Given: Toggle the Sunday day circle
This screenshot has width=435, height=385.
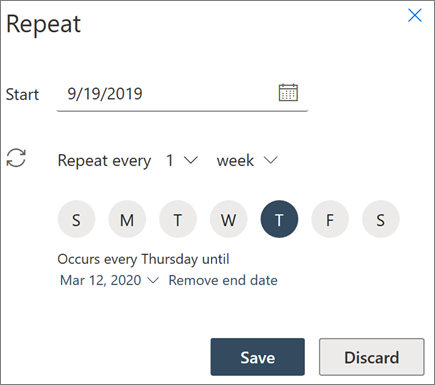Looking at the screenshot, I should (x=76, y=219).
